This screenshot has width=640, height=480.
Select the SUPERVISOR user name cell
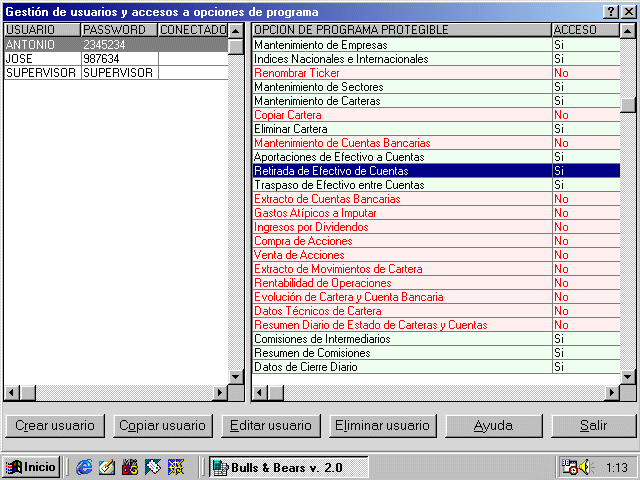[42, 73]
